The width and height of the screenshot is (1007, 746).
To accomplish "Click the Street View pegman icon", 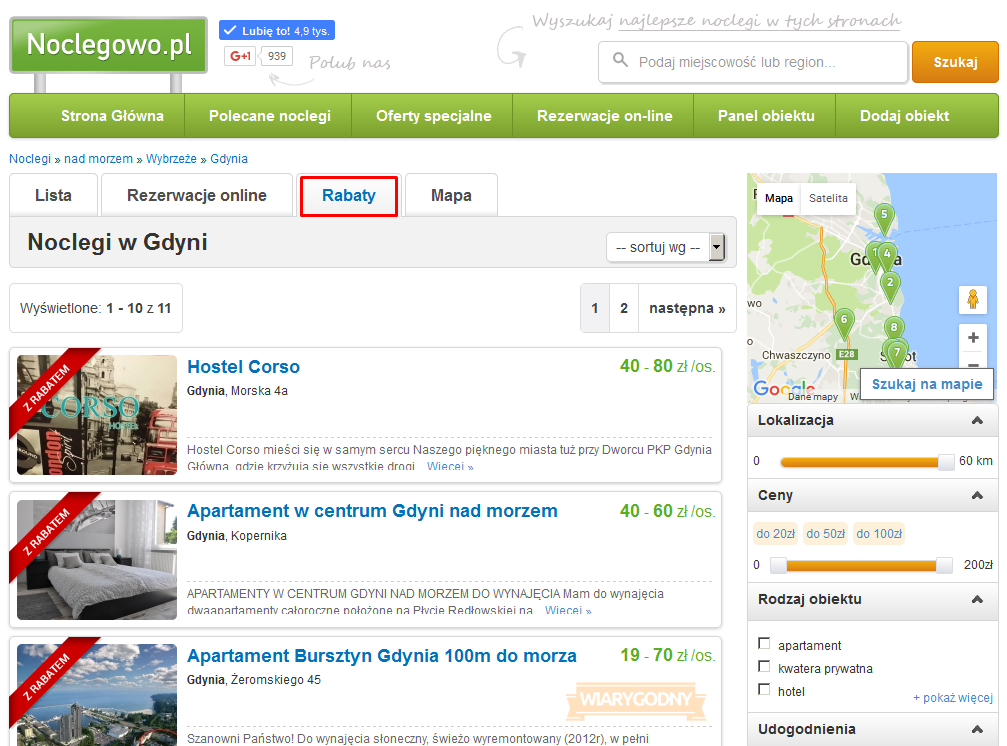I will pyautogui.click(x=973, y=300).
